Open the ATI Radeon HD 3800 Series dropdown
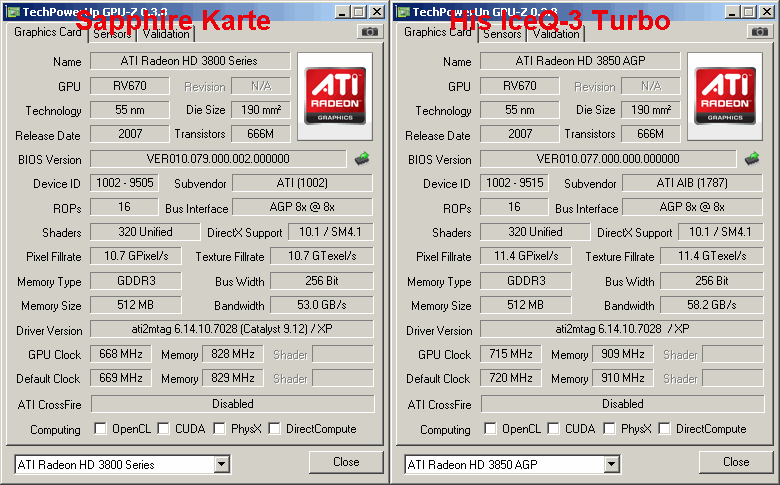Viewport: 780px width, 485px height. (222, 465)
